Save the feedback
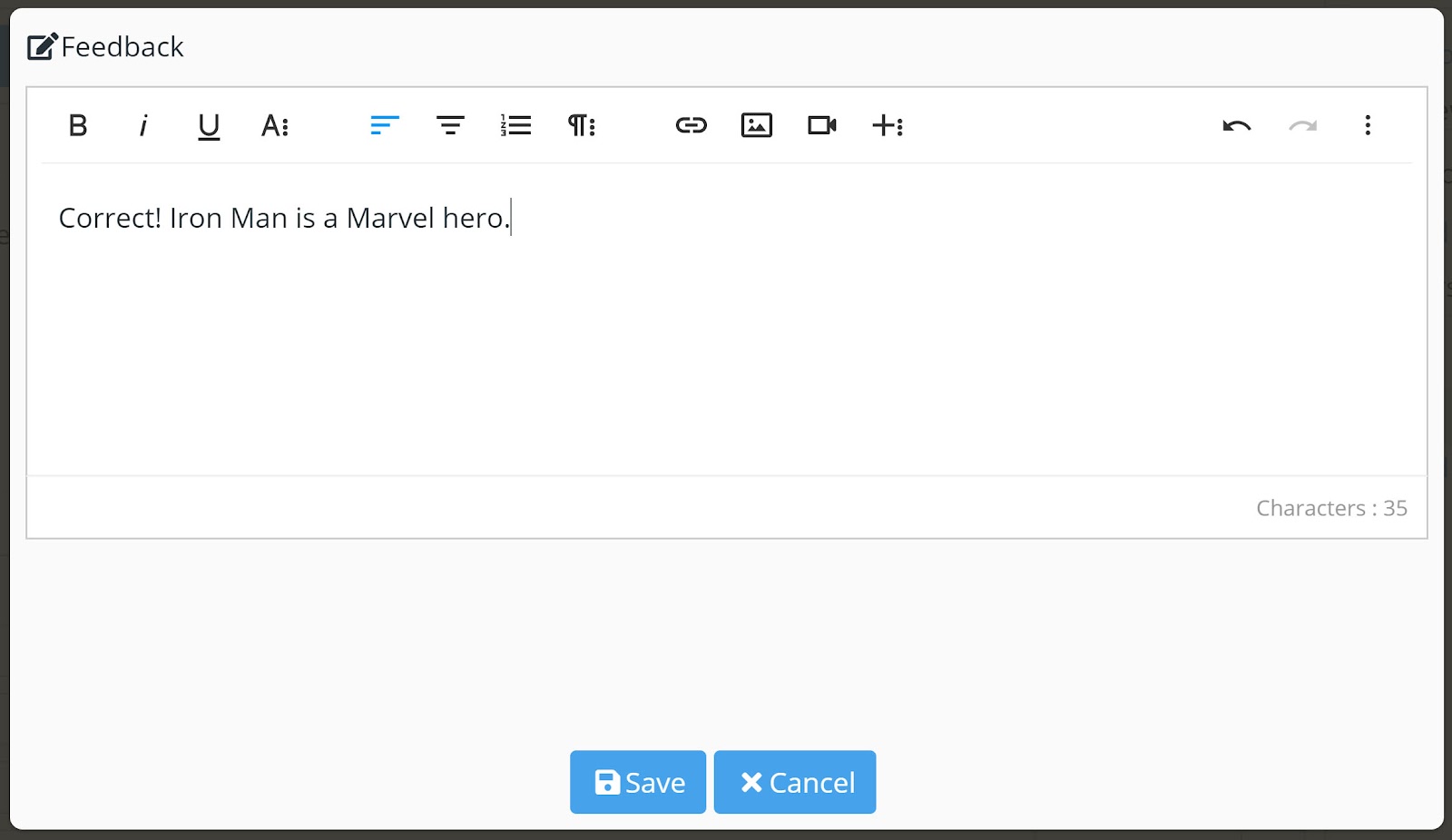 (638, 782)
